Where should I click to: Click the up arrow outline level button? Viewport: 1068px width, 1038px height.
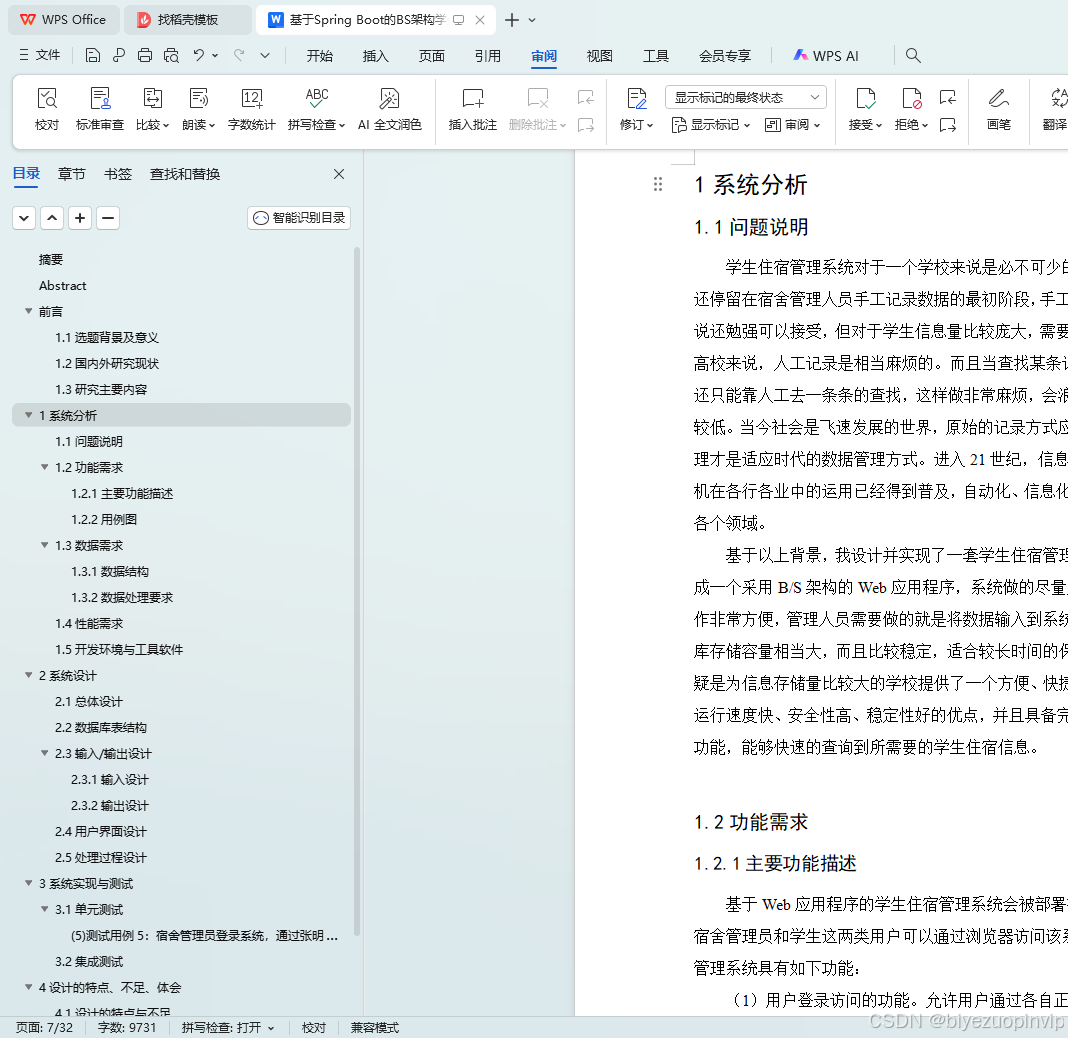click(x=52, y=218)
